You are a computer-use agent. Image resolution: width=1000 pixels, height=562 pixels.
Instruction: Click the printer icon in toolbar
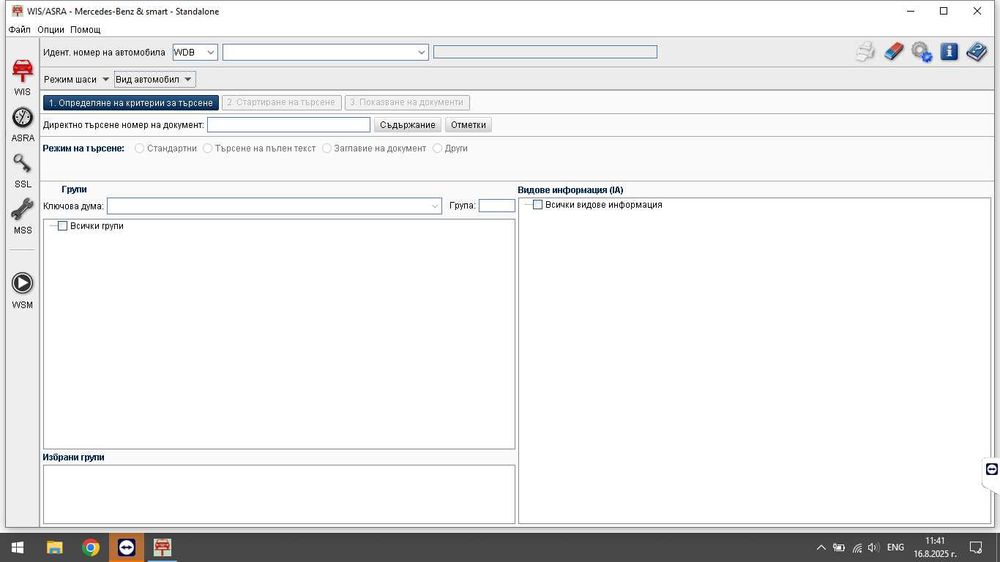(865, 52)
